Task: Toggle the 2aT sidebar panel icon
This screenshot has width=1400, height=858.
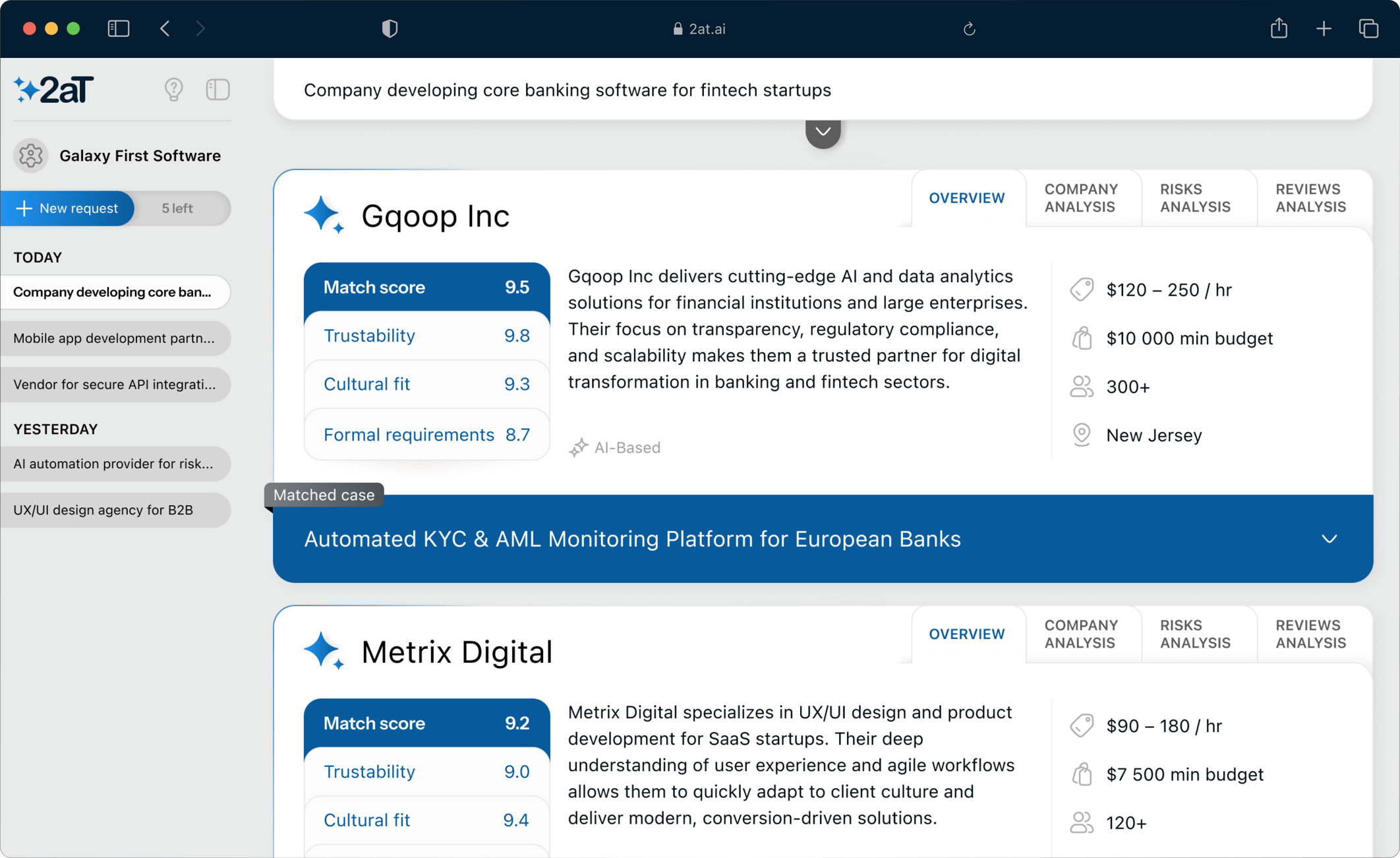Action: [x=218, y=90]
